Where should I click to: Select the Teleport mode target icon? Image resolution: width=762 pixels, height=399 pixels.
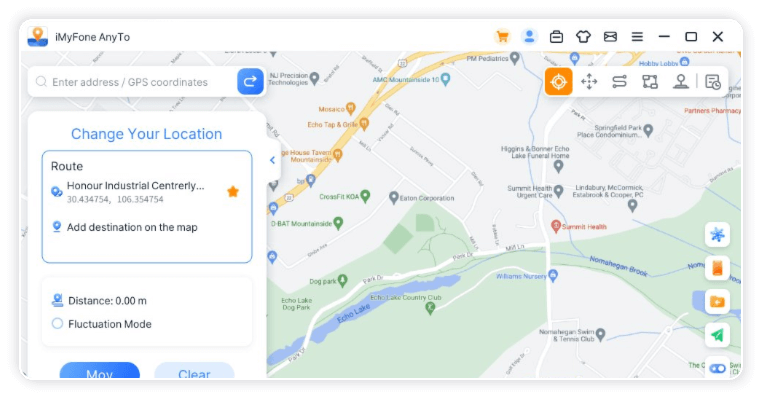558,82
